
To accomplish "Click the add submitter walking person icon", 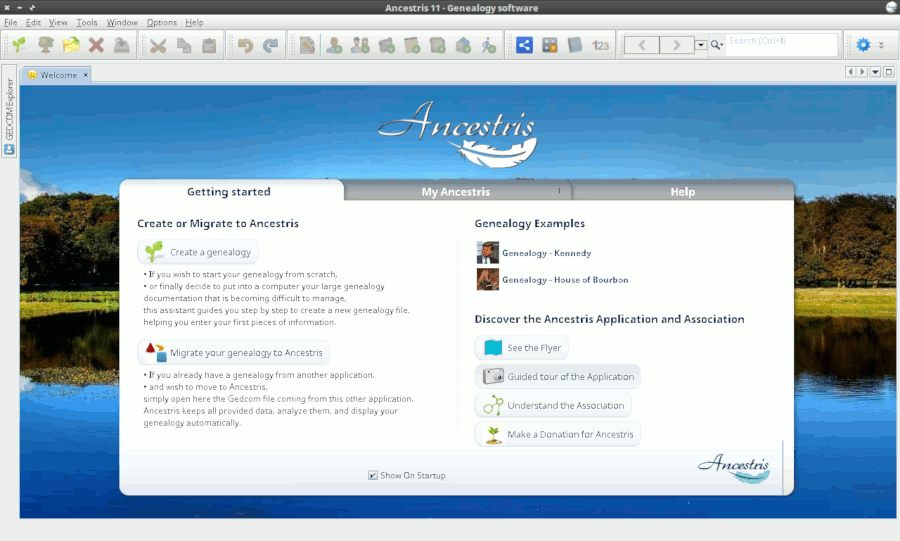I will (488, 45).
